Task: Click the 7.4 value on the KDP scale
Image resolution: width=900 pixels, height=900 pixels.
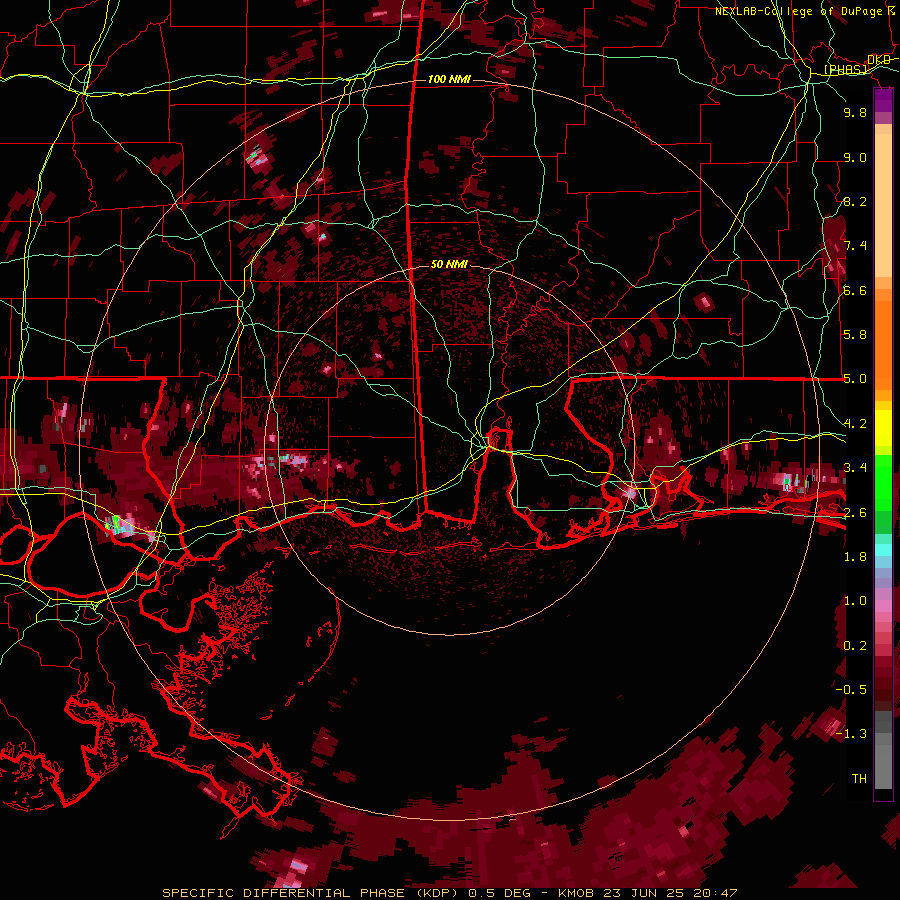Action: (855, 246)
